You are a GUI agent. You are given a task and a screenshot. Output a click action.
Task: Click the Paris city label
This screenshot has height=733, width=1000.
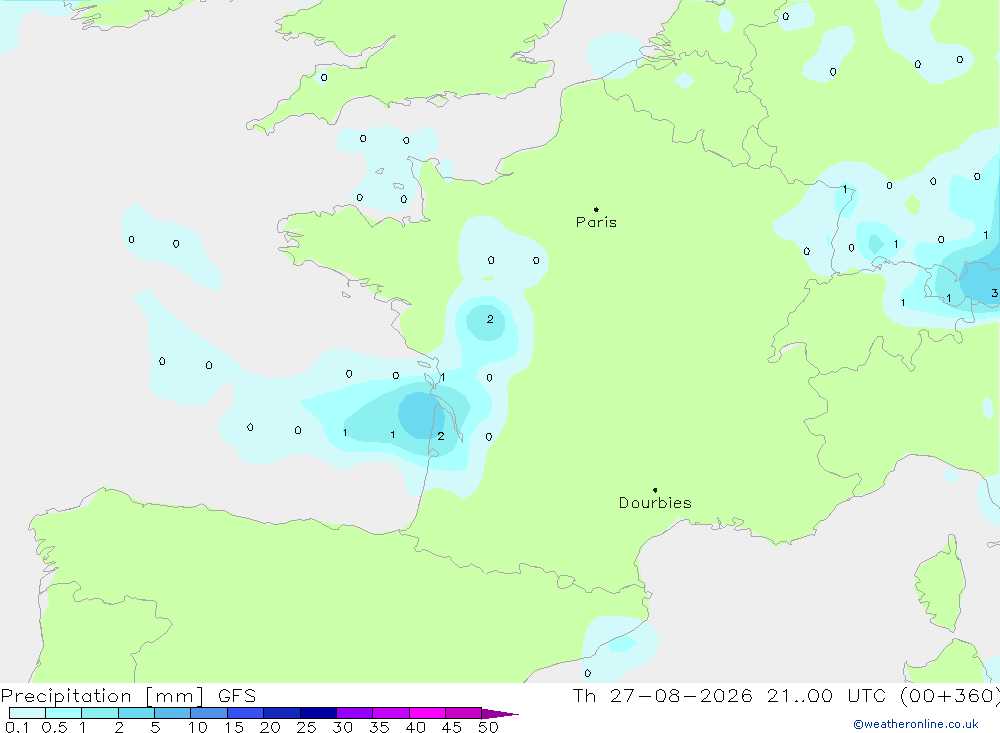pyautogui.click(x=596, y=222)
